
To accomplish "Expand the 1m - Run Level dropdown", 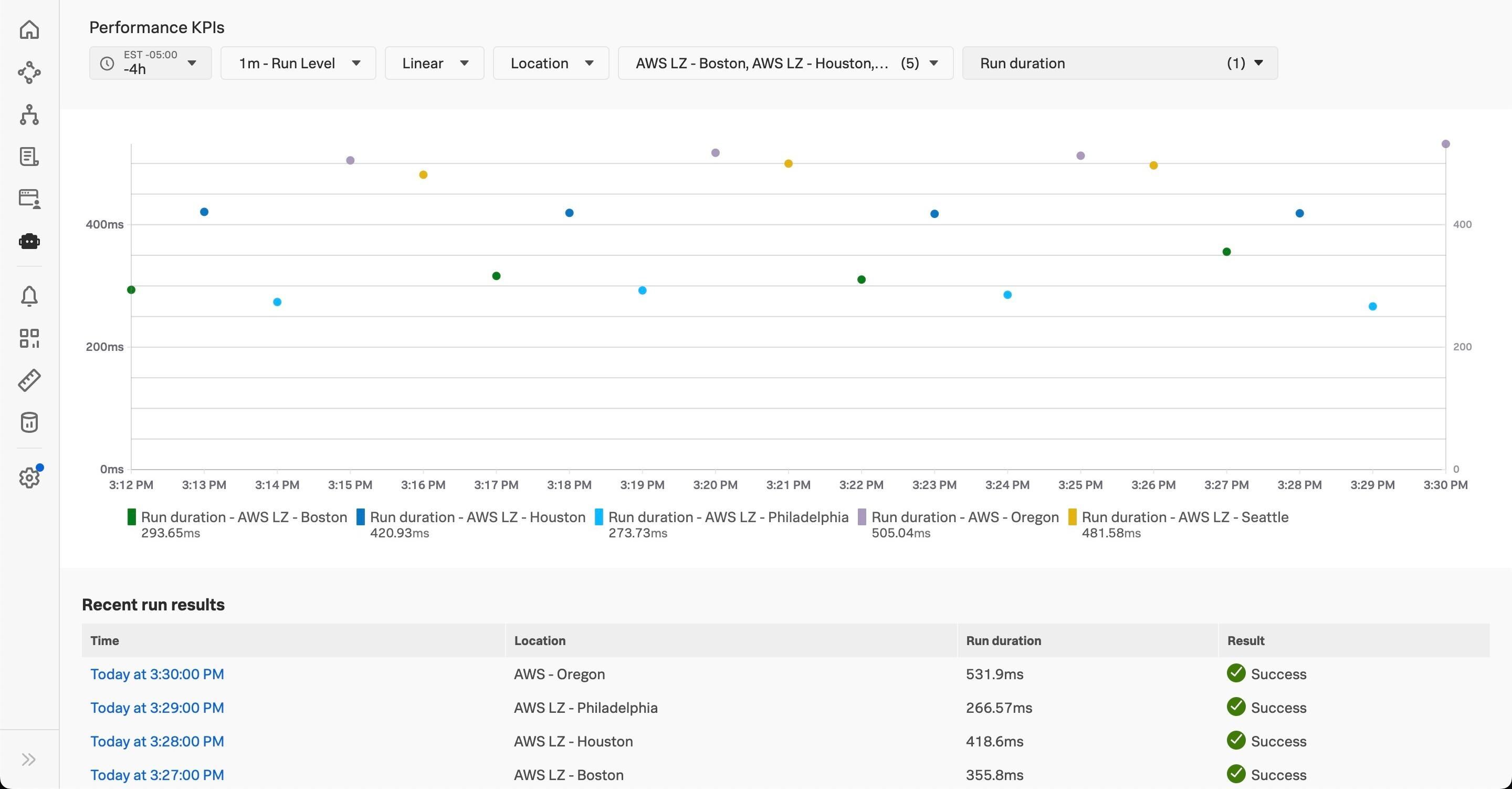I will (298, 63).
